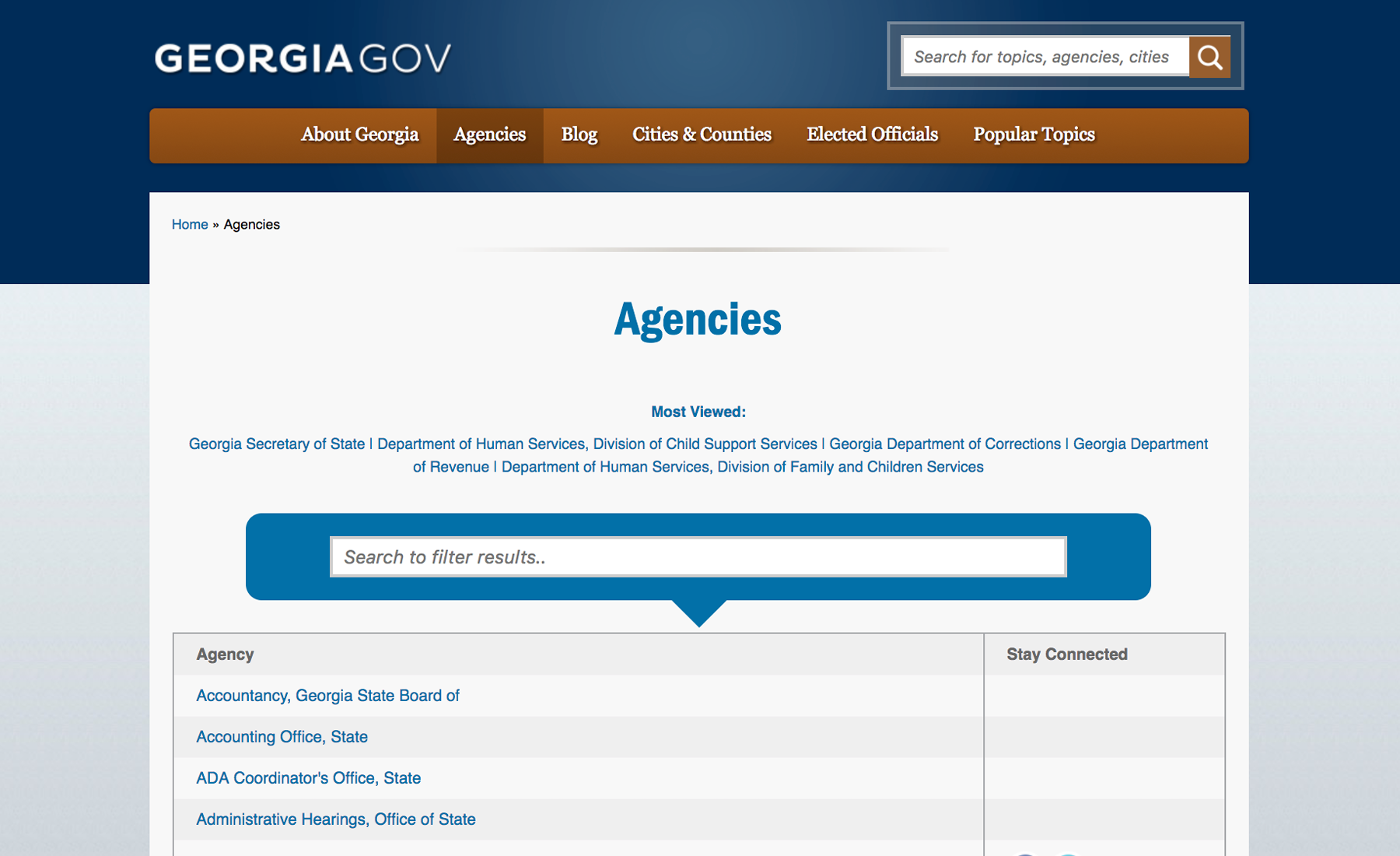Navigate to Cities & Counties
The height and width of the screenshot is (856, 1400).
pyautogui.click(x=701, y=135)
